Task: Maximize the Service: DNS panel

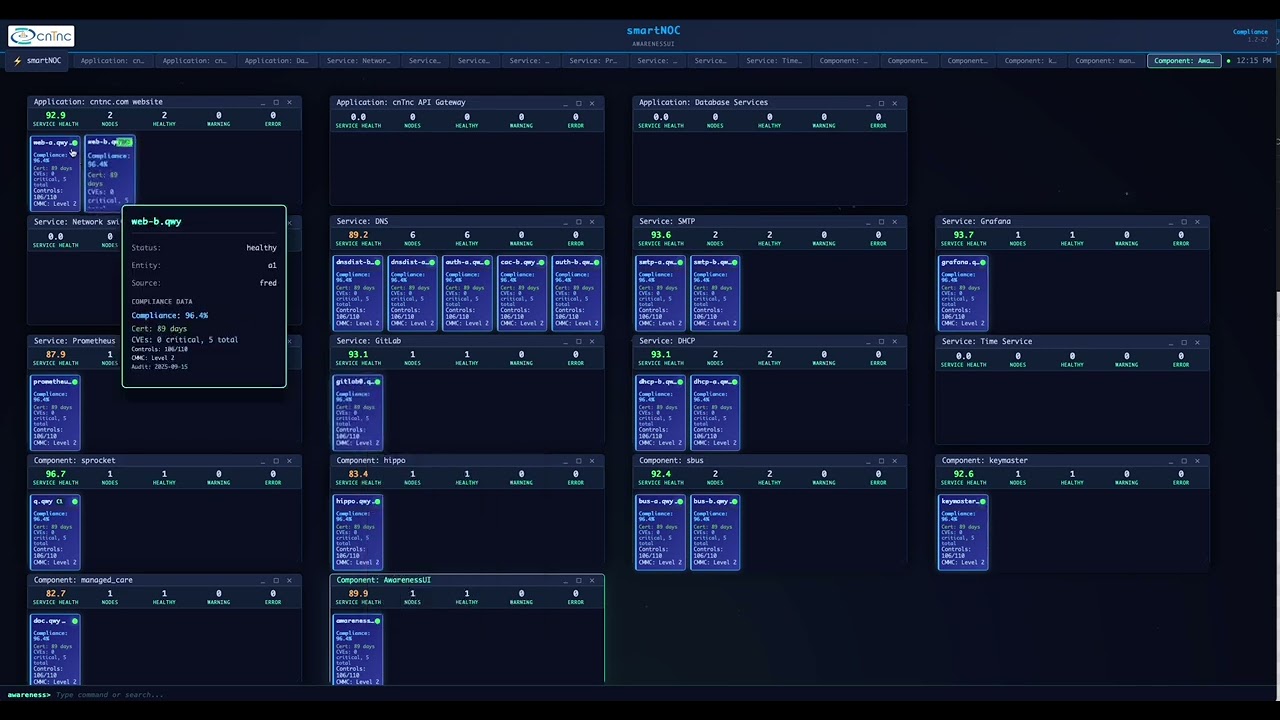Action: coord(578,221)
